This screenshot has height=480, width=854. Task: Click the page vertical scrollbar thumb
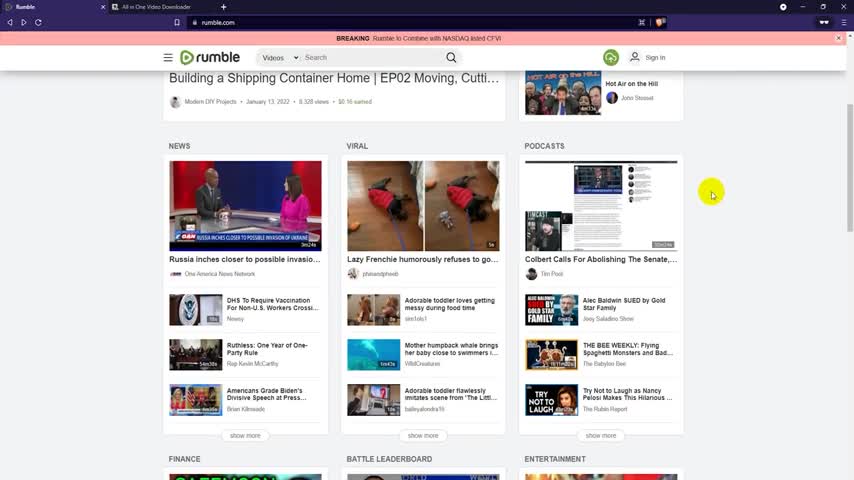coord(850,168)
